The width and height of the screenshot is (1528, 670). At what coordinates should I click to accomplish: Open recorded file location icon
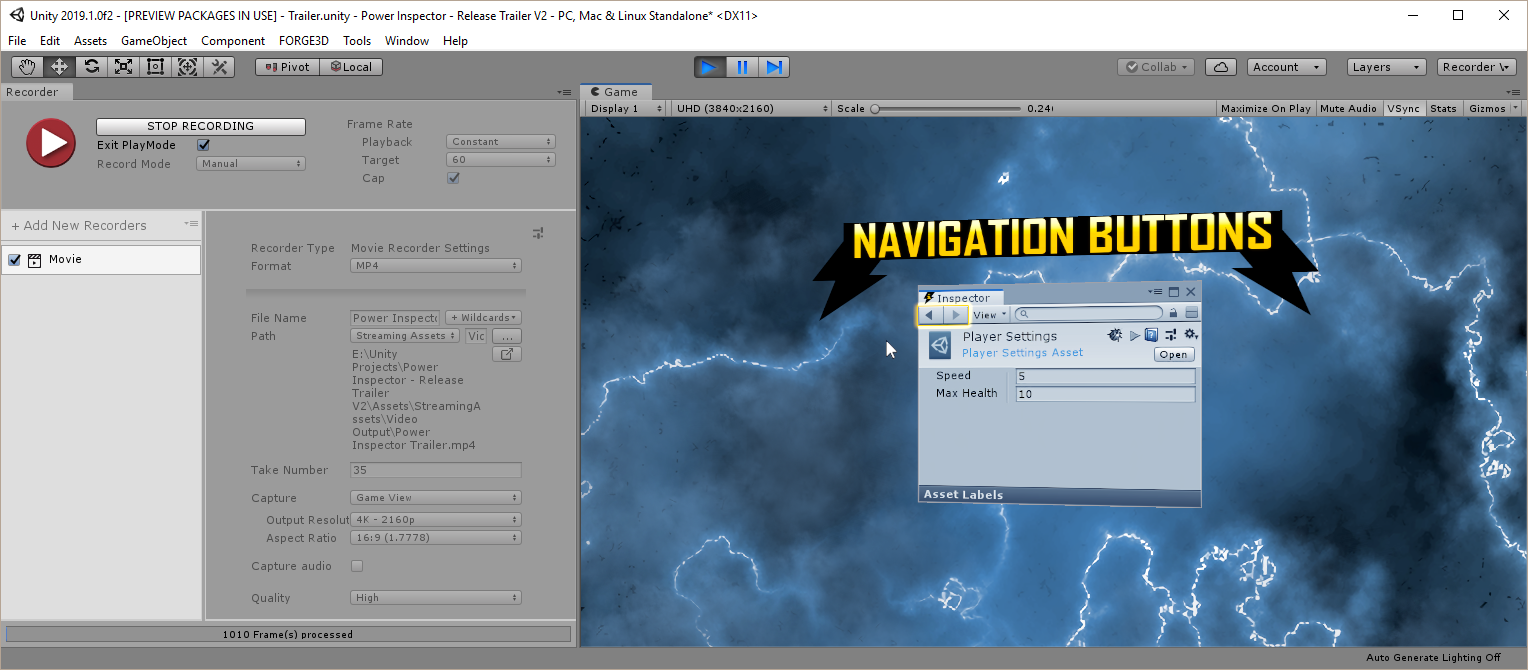click(507, 354)
